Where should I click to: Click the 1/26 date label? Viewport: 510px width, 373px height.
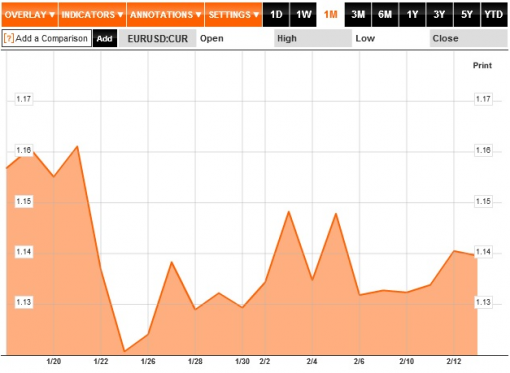(148, 361)
